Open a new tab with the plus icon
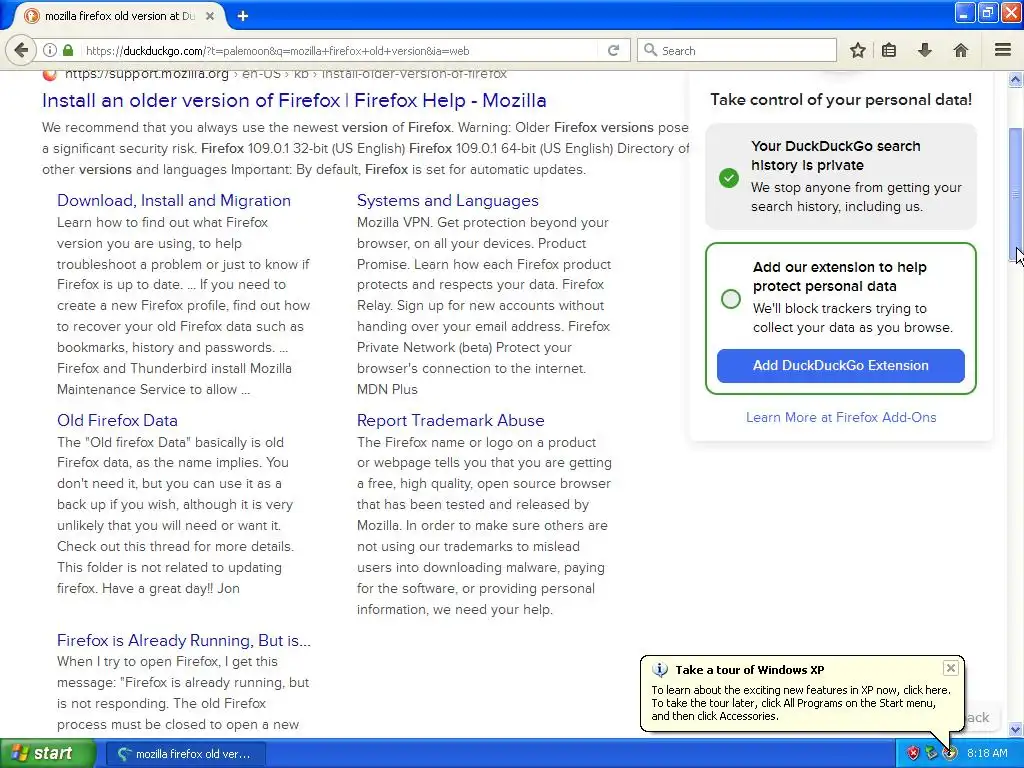Viewport: 1024px width, 768px height. 243,16
